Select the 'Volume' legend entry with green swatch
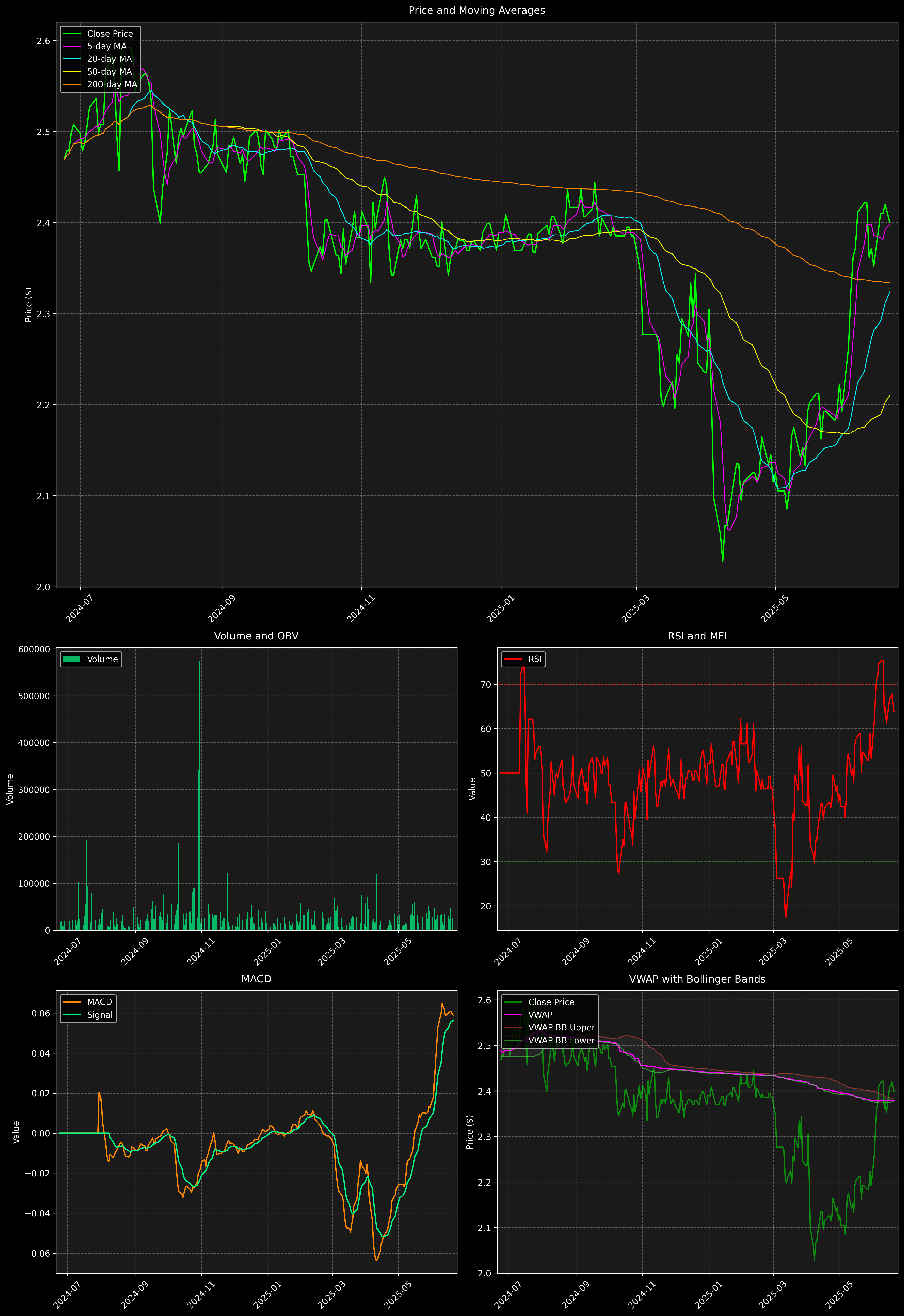Screen dimensions: 904x1316 [x=91, y=660]
